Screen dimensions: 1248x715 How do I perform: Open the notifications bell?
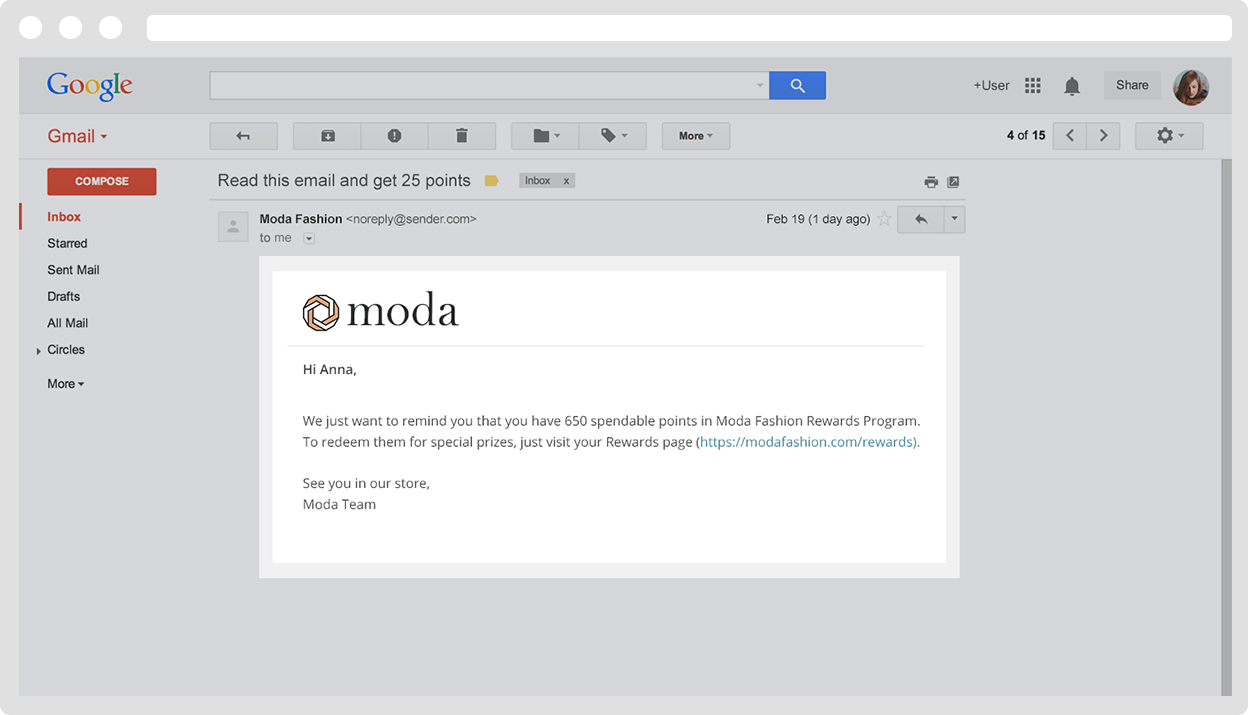coord(1072,86)
